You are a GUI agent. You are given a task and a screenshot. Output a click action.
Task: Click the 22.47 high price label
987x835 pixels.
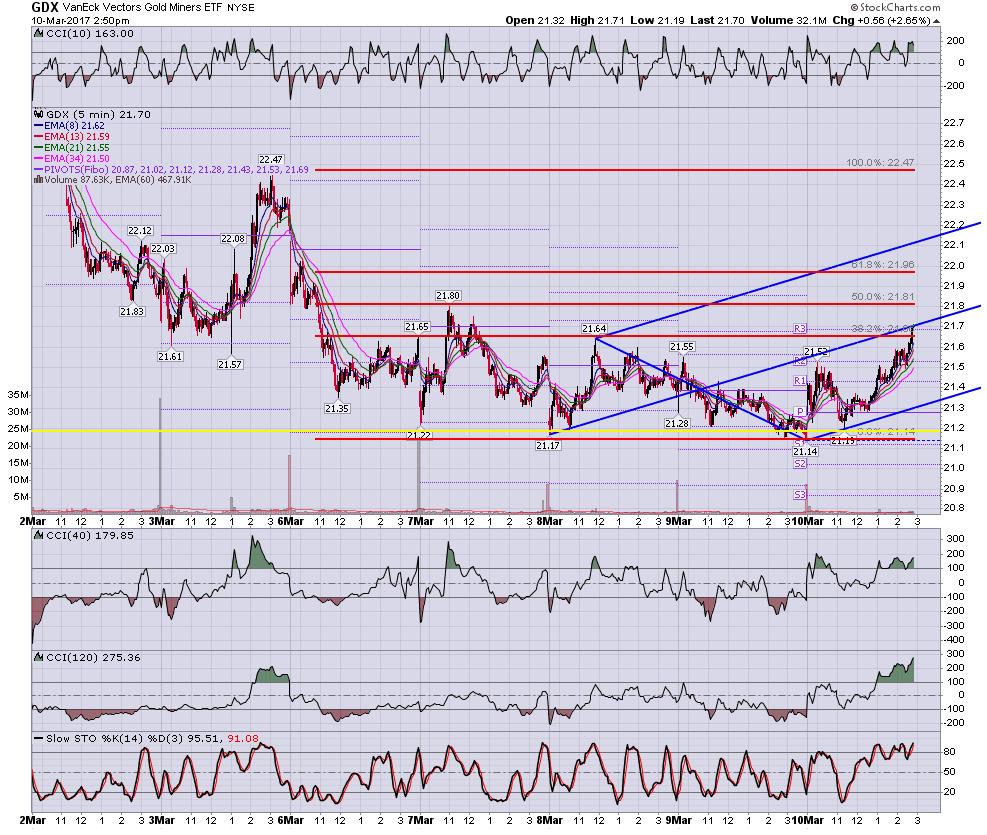[x=271, y=160]
